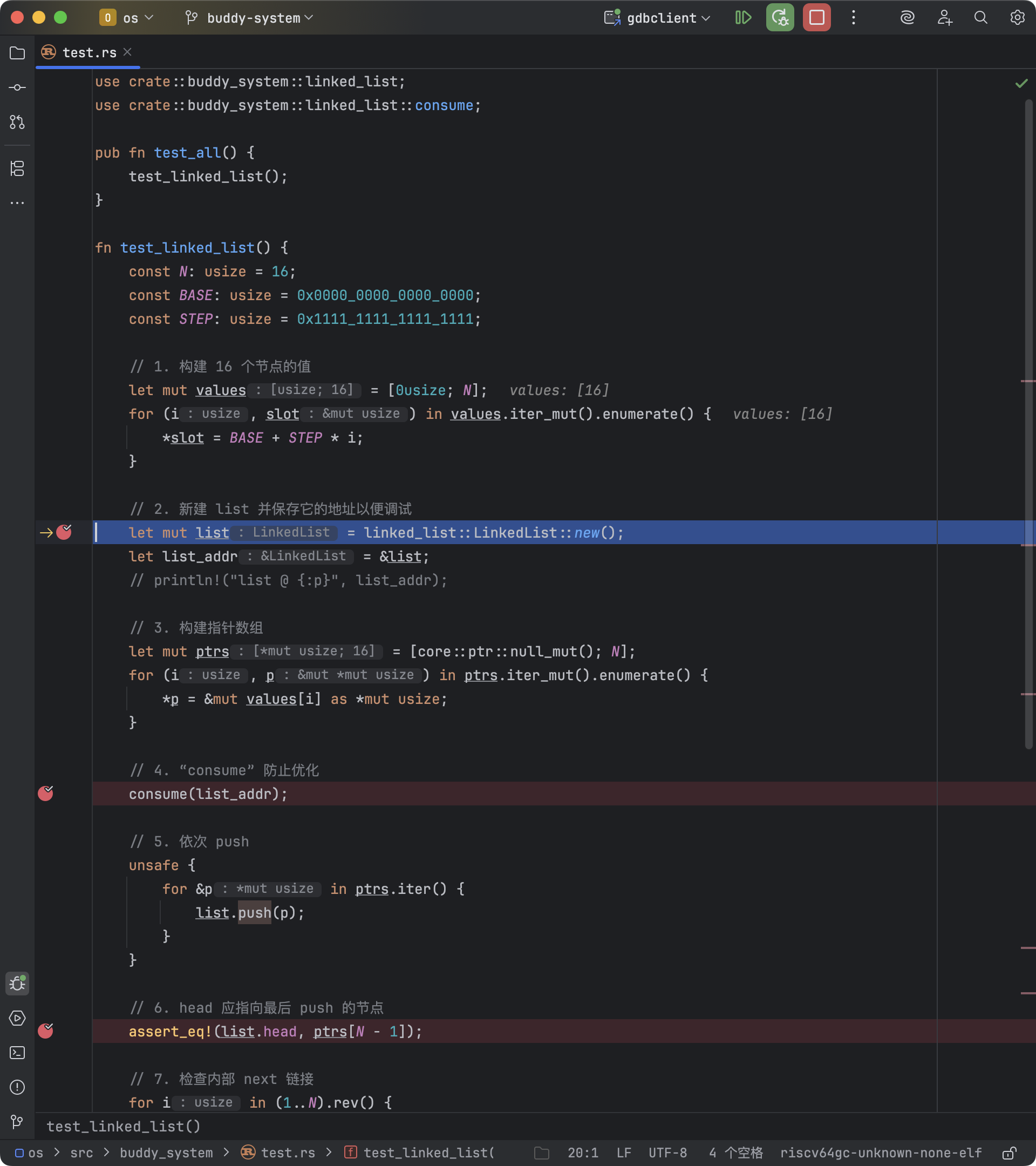Open the AI assistant spiral icon
1036x1166 pixels.
coord(907,18)
